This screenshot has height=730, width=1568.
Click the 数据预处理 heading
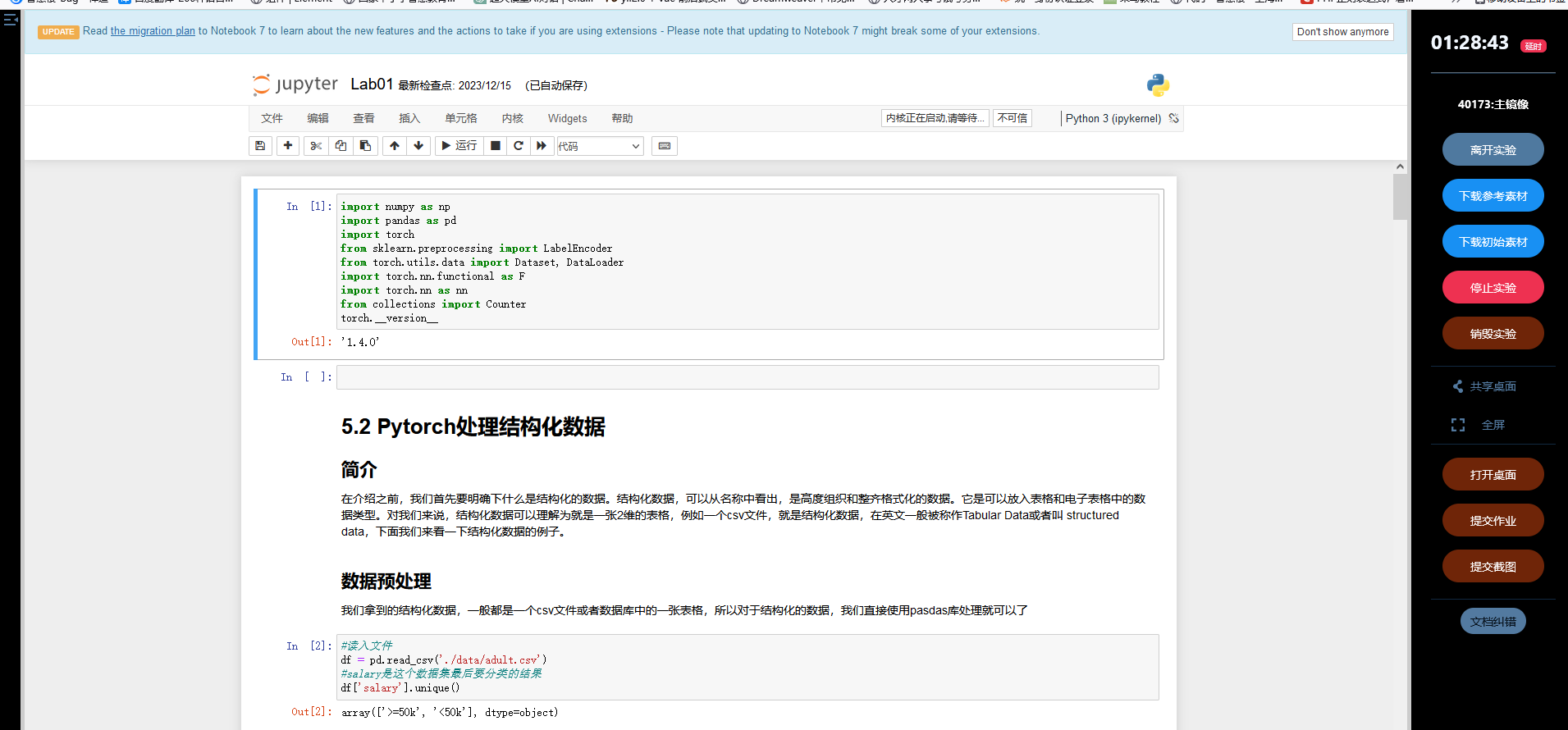pos(386,582)
